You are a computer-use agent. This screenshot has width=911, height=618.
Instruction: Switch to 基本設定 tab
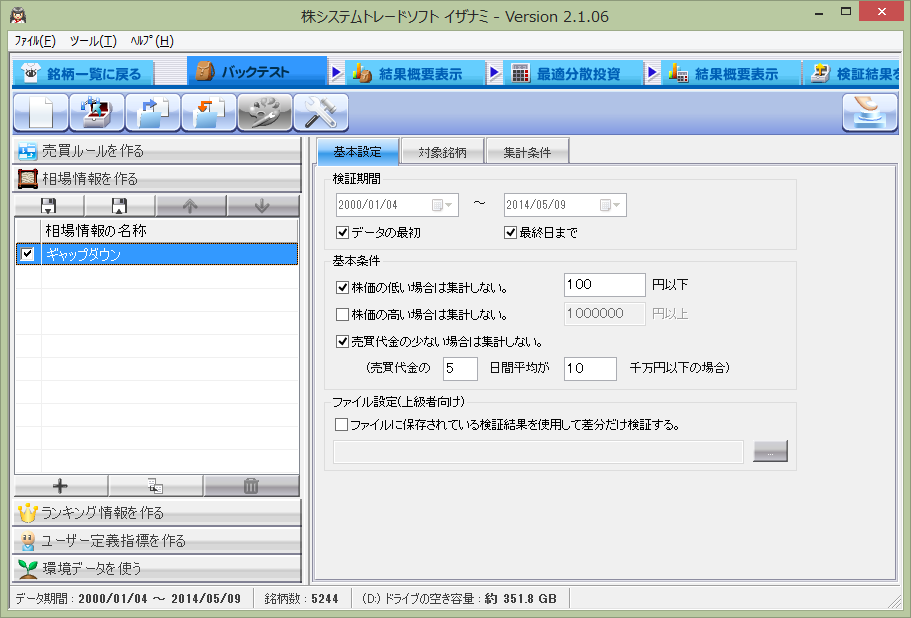[358, 152]
